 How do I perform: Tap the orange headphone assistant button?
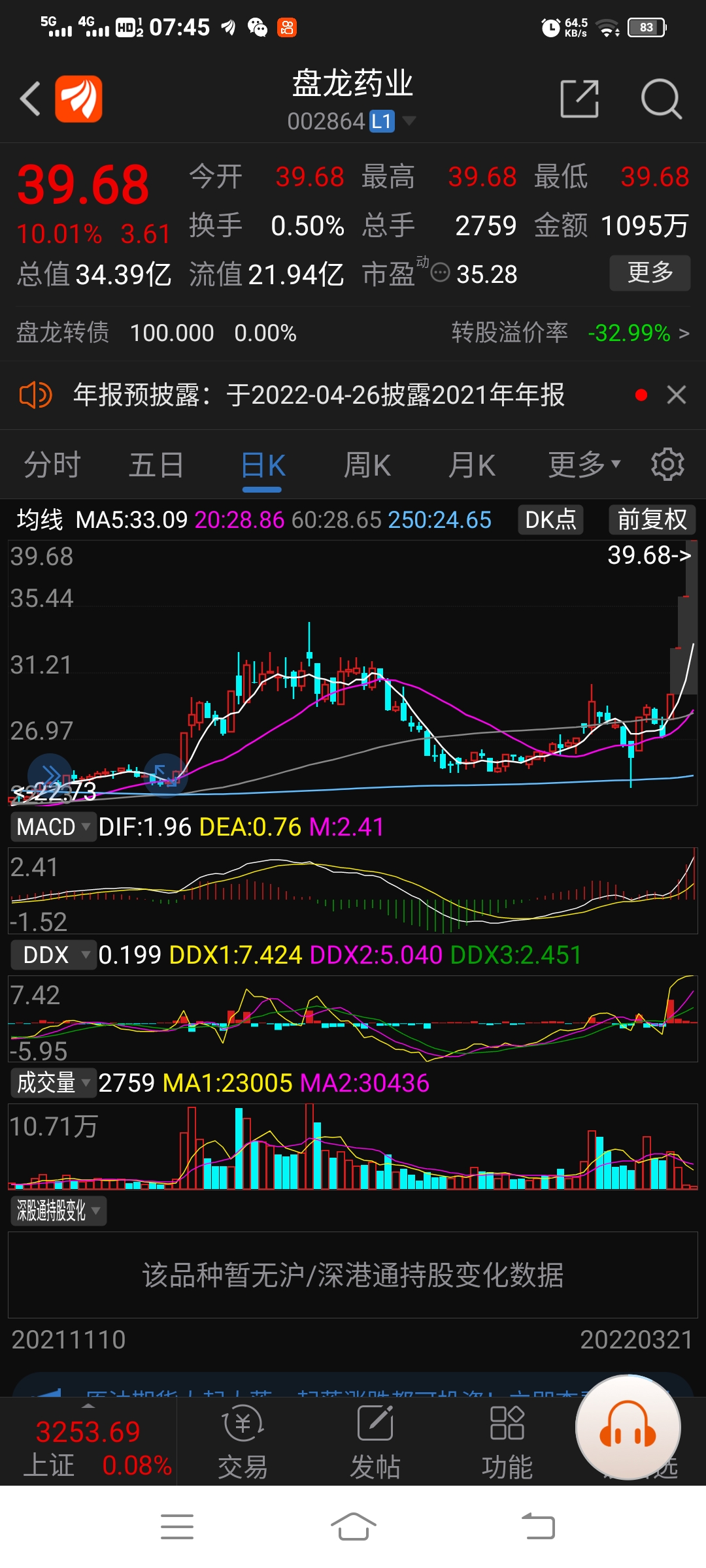pyautogui.click(x=628, y=1428)
